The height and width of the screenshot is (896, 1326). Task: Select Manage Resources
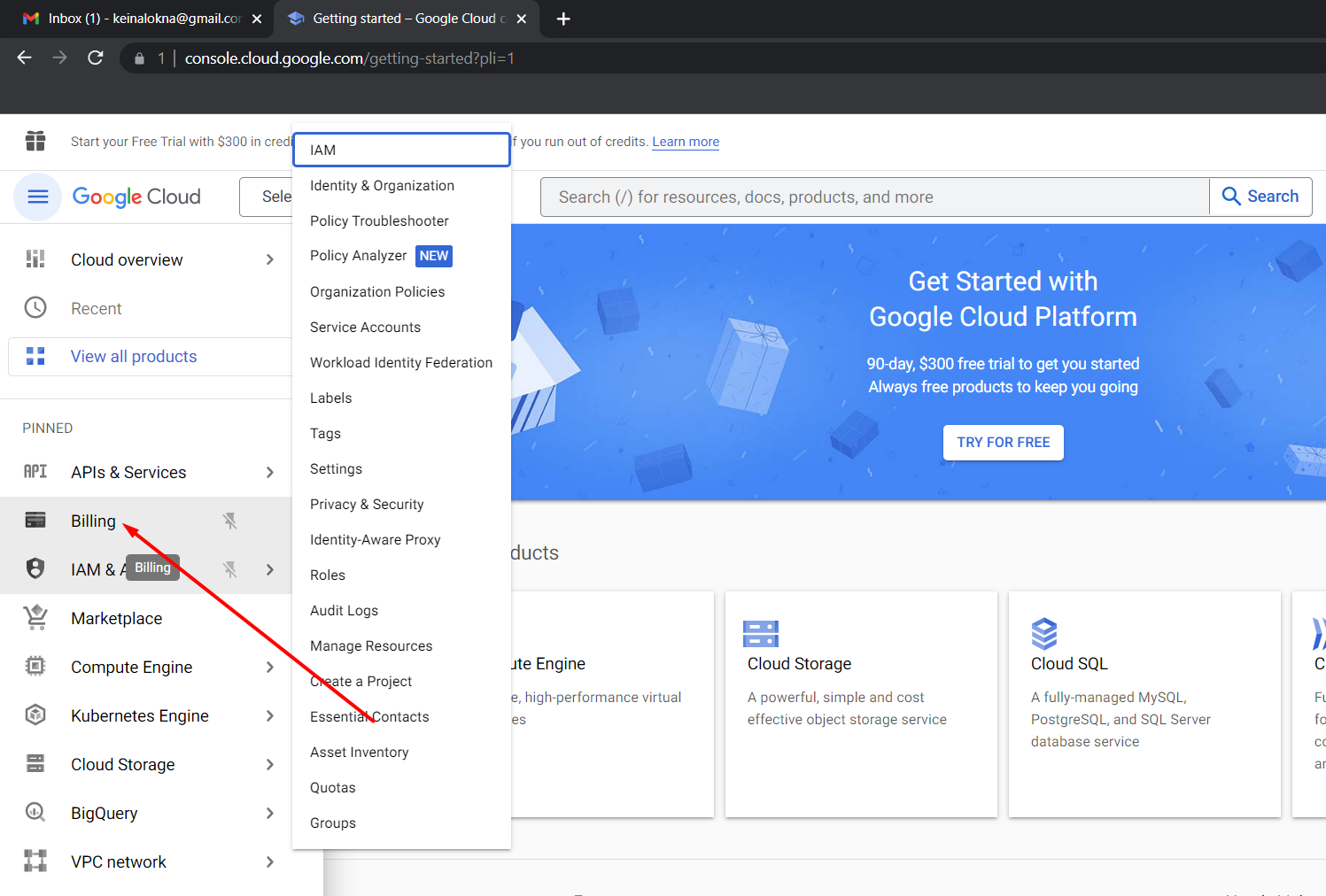[x=401, y=645]
